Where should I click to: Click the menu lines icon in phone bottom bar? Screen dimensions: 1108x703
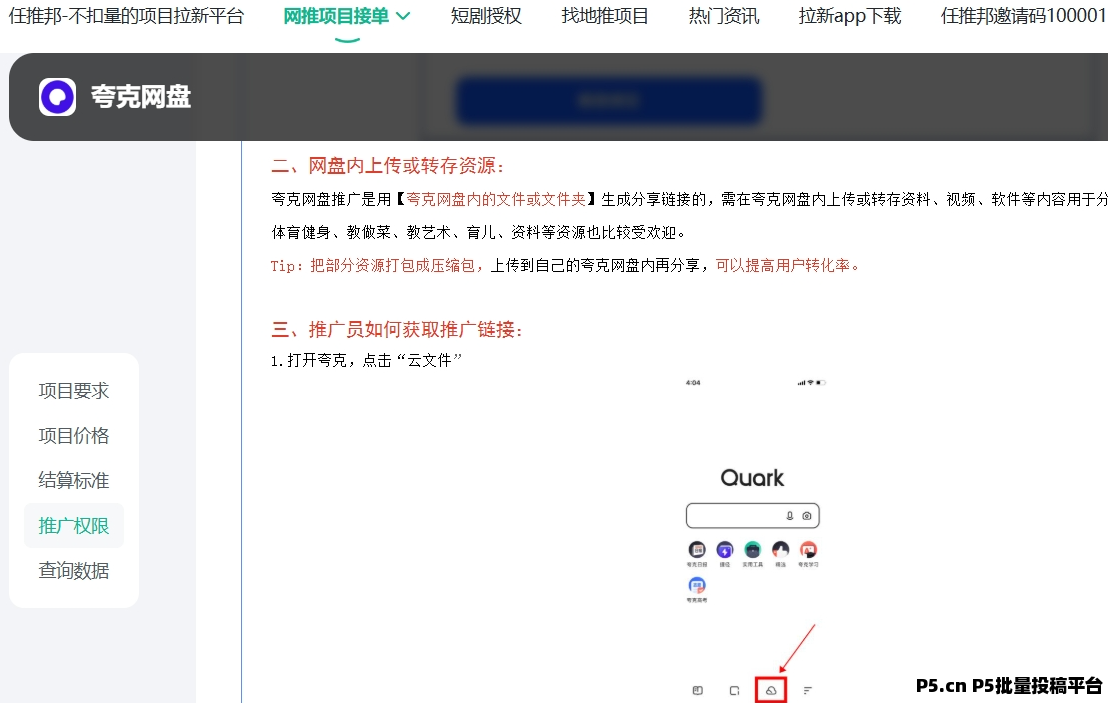coord(807,690)
